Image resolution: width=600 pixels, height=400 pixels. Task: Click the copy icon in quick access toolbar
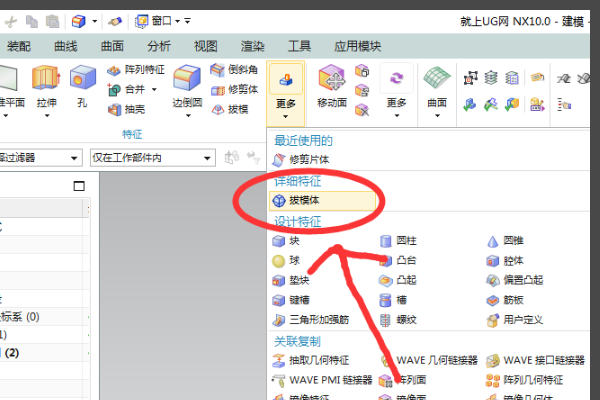[x=31, y=21]
